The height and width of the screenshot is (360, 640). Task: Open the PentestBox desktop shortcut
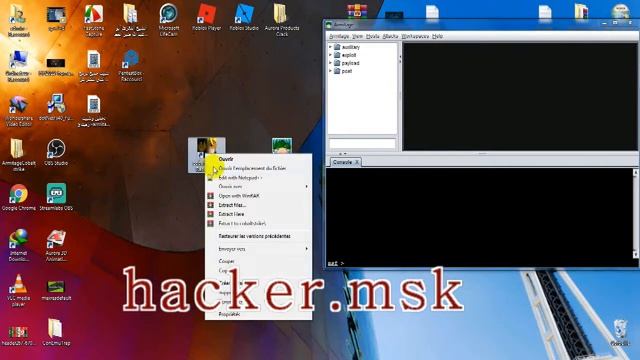tap(131, 65)
